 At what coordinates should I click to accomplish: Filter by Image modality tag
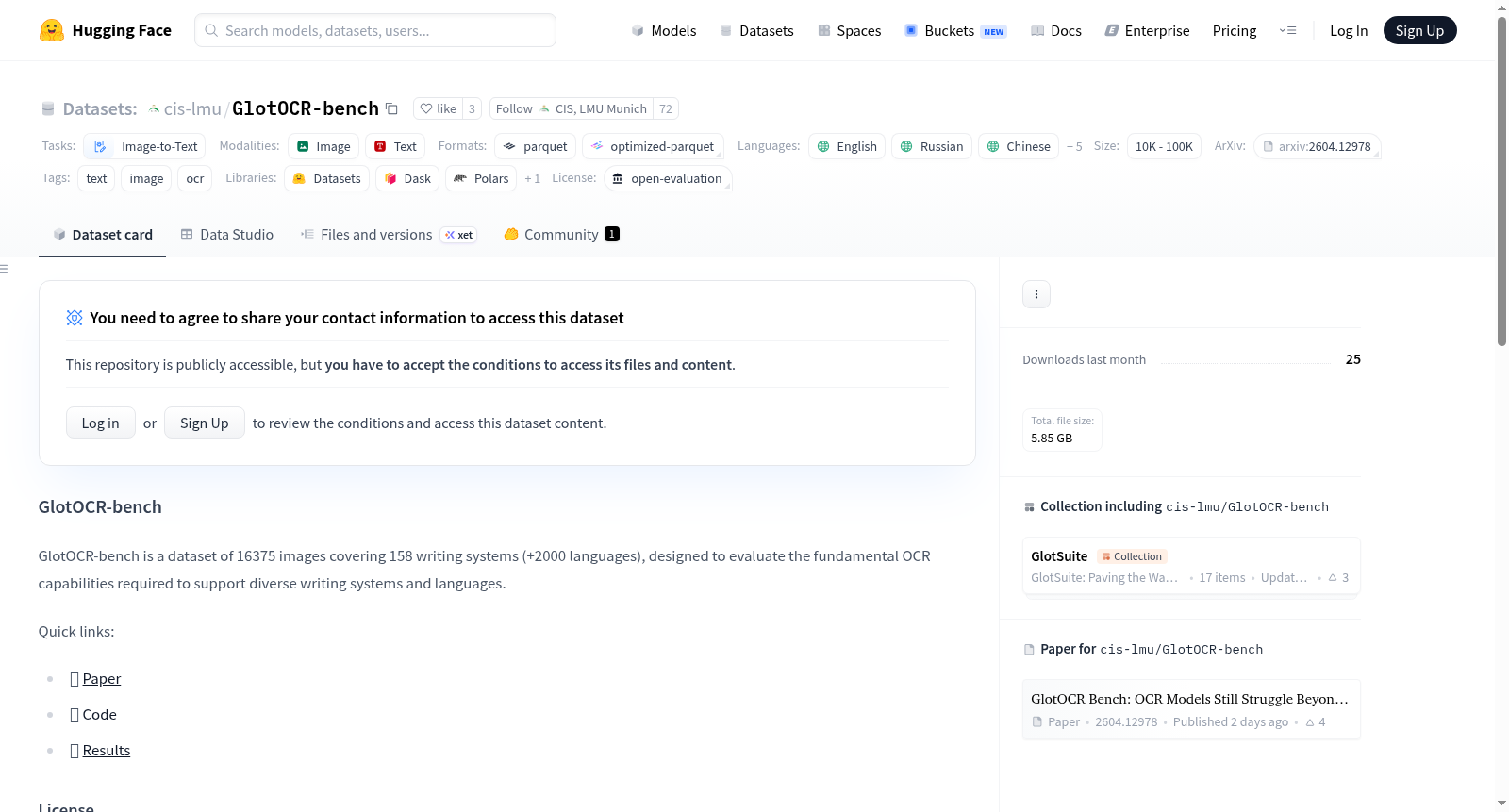[x=323, y=146]
